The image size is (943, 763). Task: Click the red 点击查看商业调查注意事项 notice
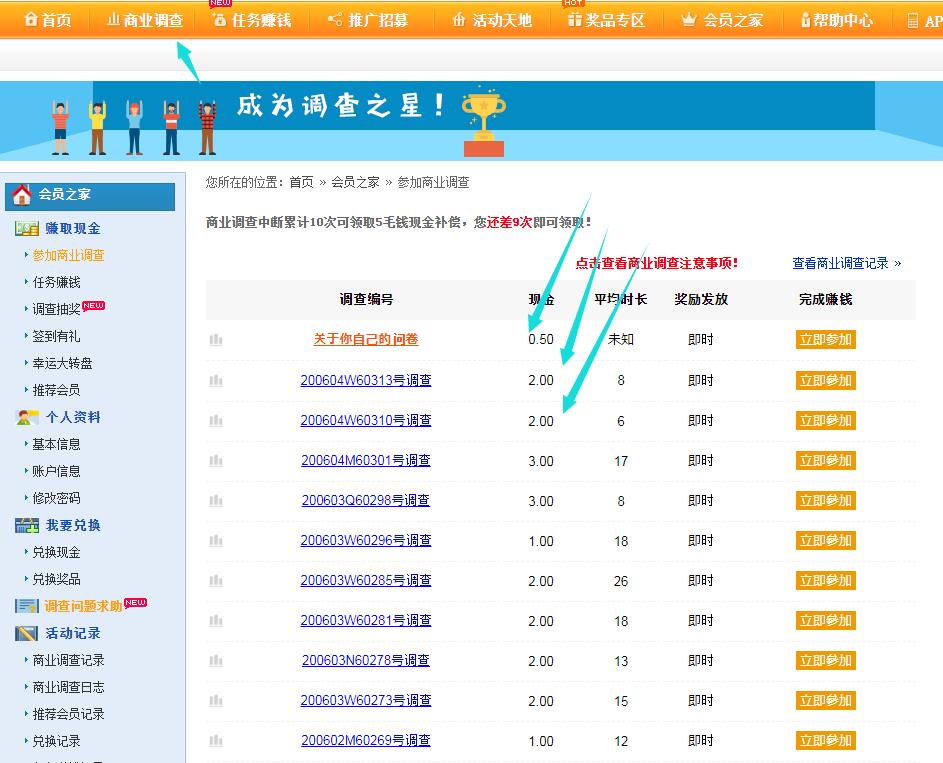[656, 263]
